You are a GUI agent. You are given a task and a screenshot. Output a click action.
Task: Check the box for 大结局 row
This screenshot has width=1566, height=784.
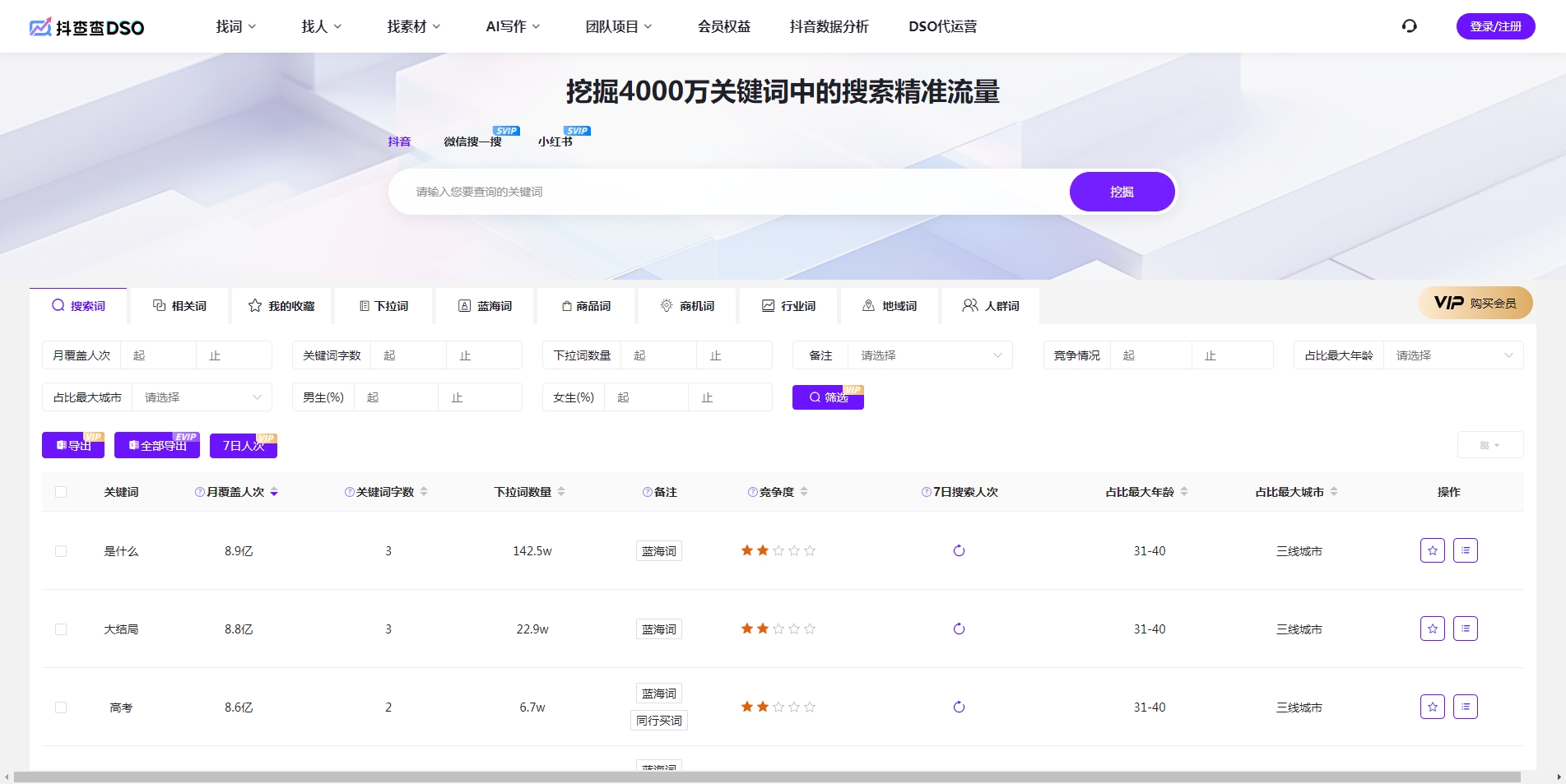tap(61, 629)
